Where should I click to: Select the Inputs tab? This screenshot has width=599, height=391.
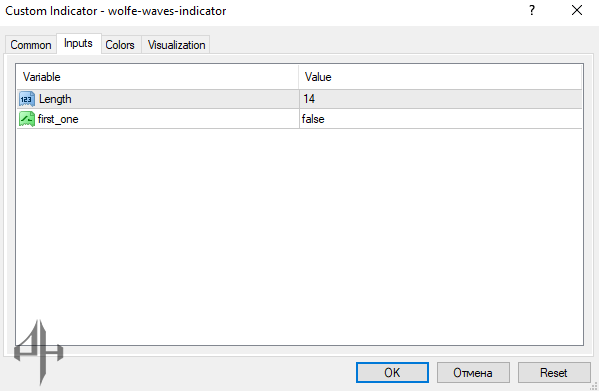point(79,44)
